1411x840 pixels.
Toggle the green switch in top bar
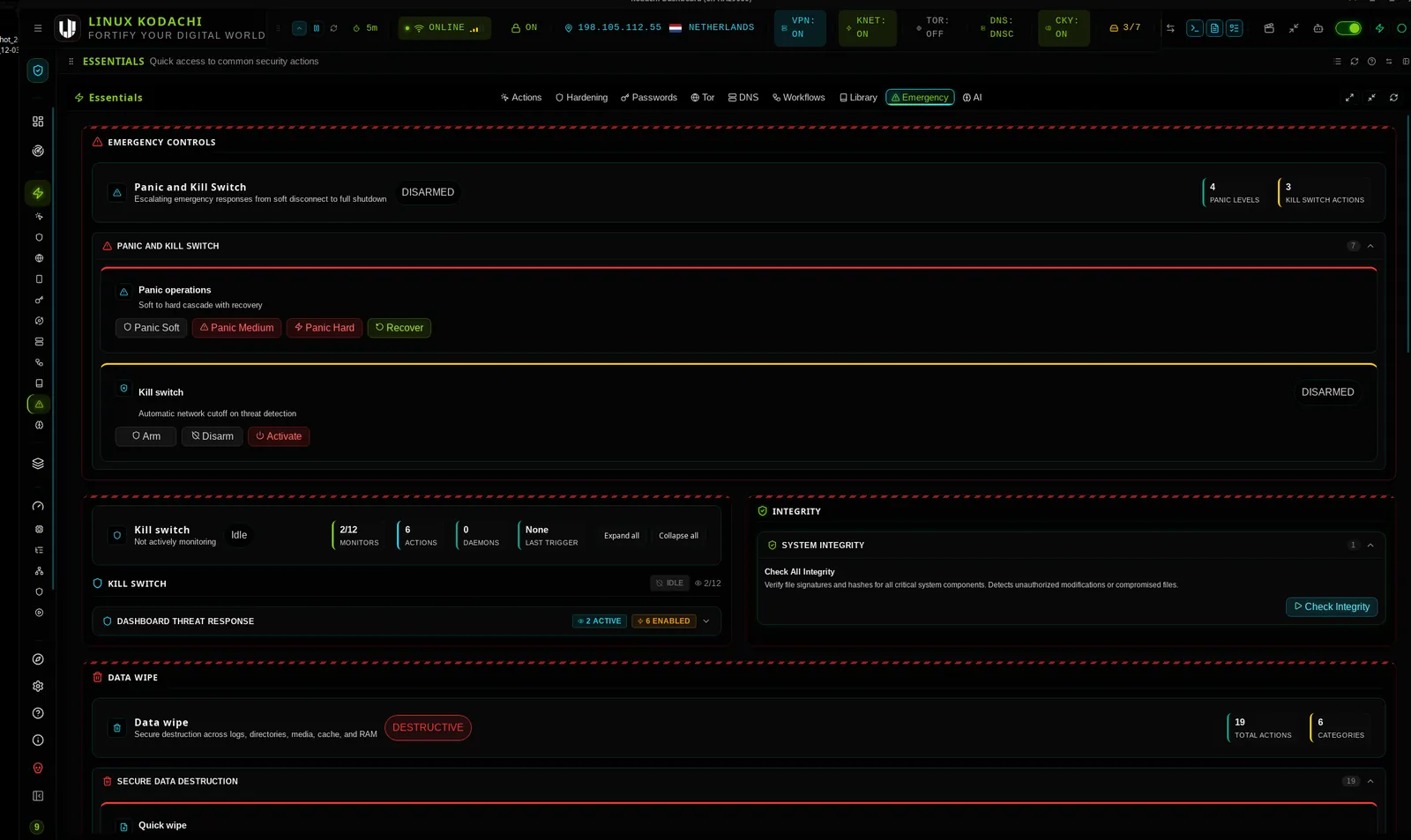(1348, 28)
